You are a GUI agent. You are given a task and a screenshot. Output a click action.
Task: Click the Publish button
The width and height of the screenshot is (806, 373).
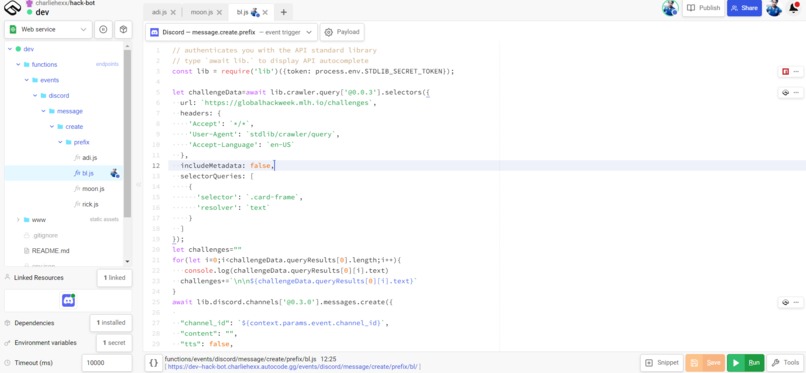pyautogui.click(x=703, y=8)
